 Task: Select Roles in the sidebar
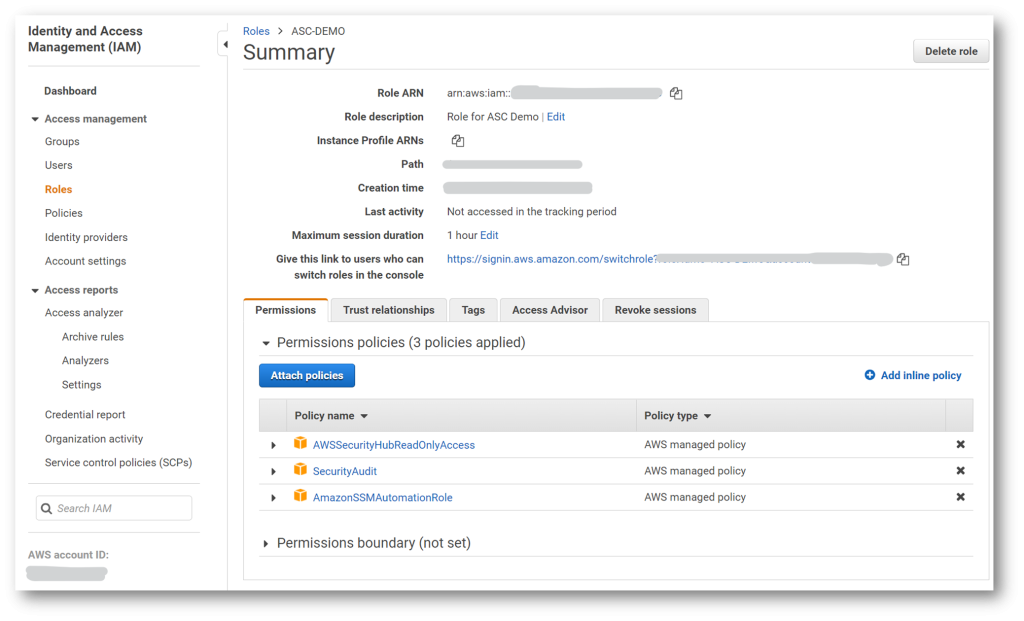tap(59, 189)
